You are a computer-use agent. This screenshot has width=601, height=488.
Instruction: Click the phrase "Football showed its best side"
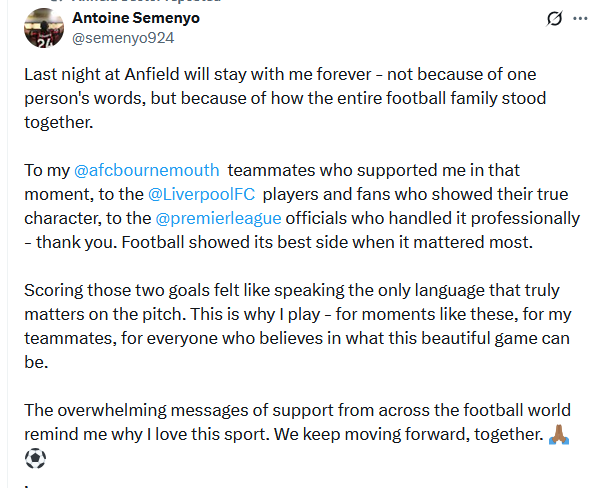point(213,242)
